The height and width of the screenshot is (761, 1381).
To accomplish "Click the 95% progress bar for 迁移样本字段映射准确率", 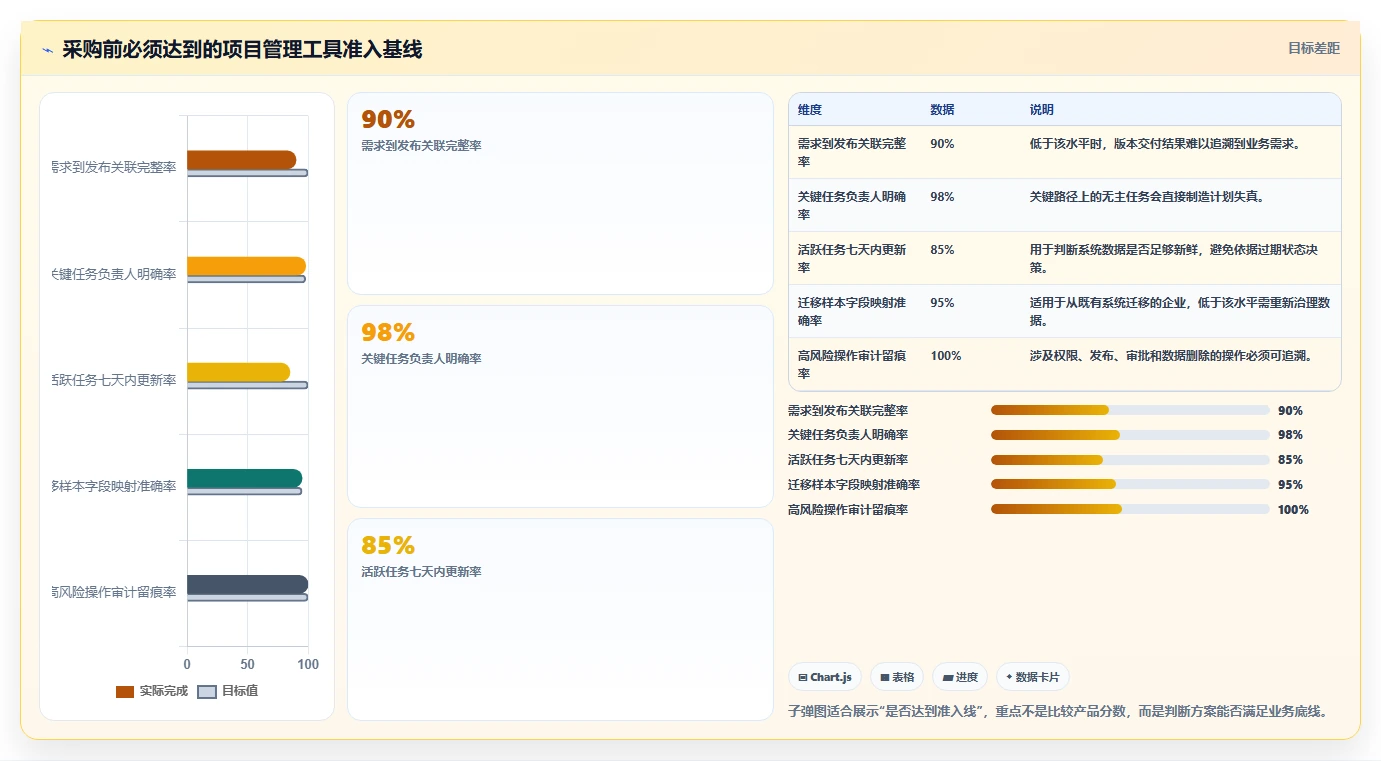I will (1130, 484).
